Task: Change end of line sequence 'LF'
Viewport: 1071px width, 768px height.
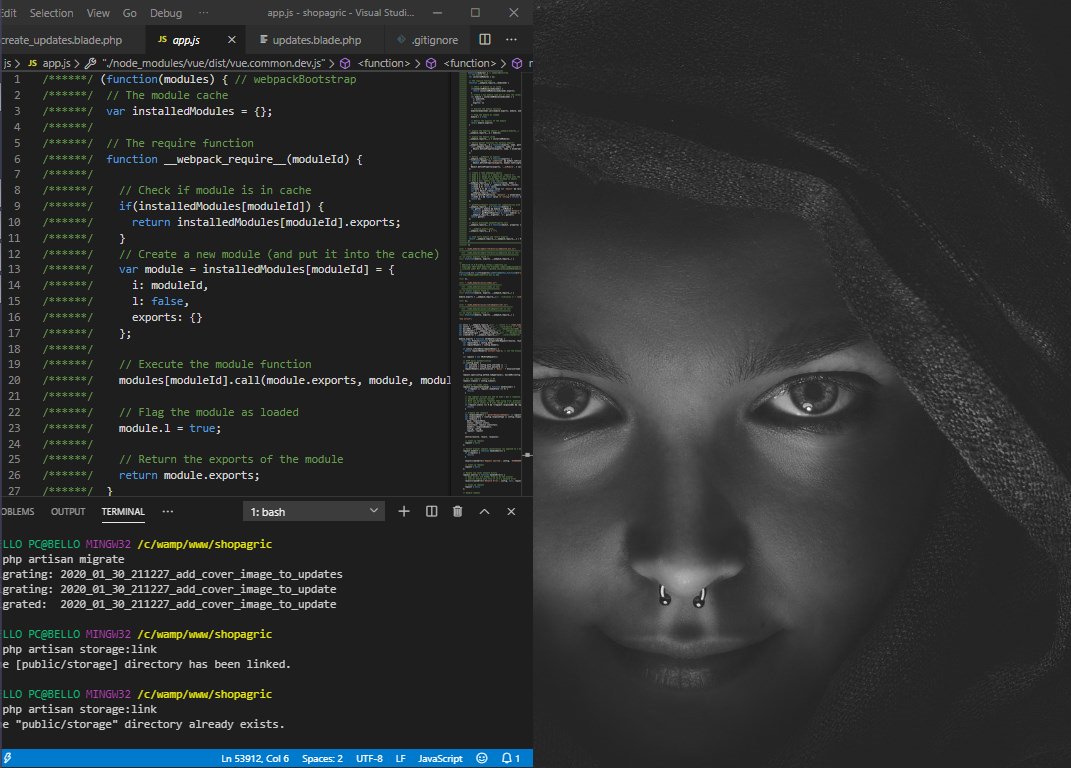Action: 400,758
